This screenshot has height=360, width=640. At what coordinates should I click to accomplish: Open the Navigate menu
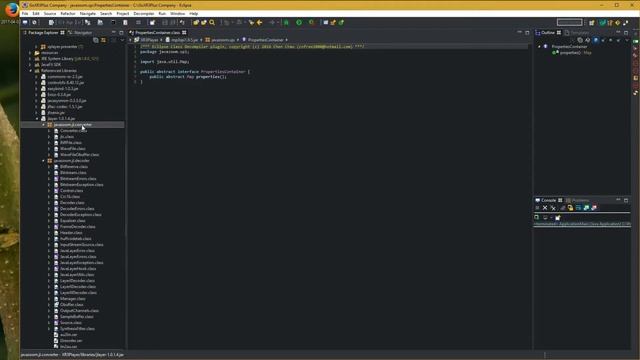(88, 13)
